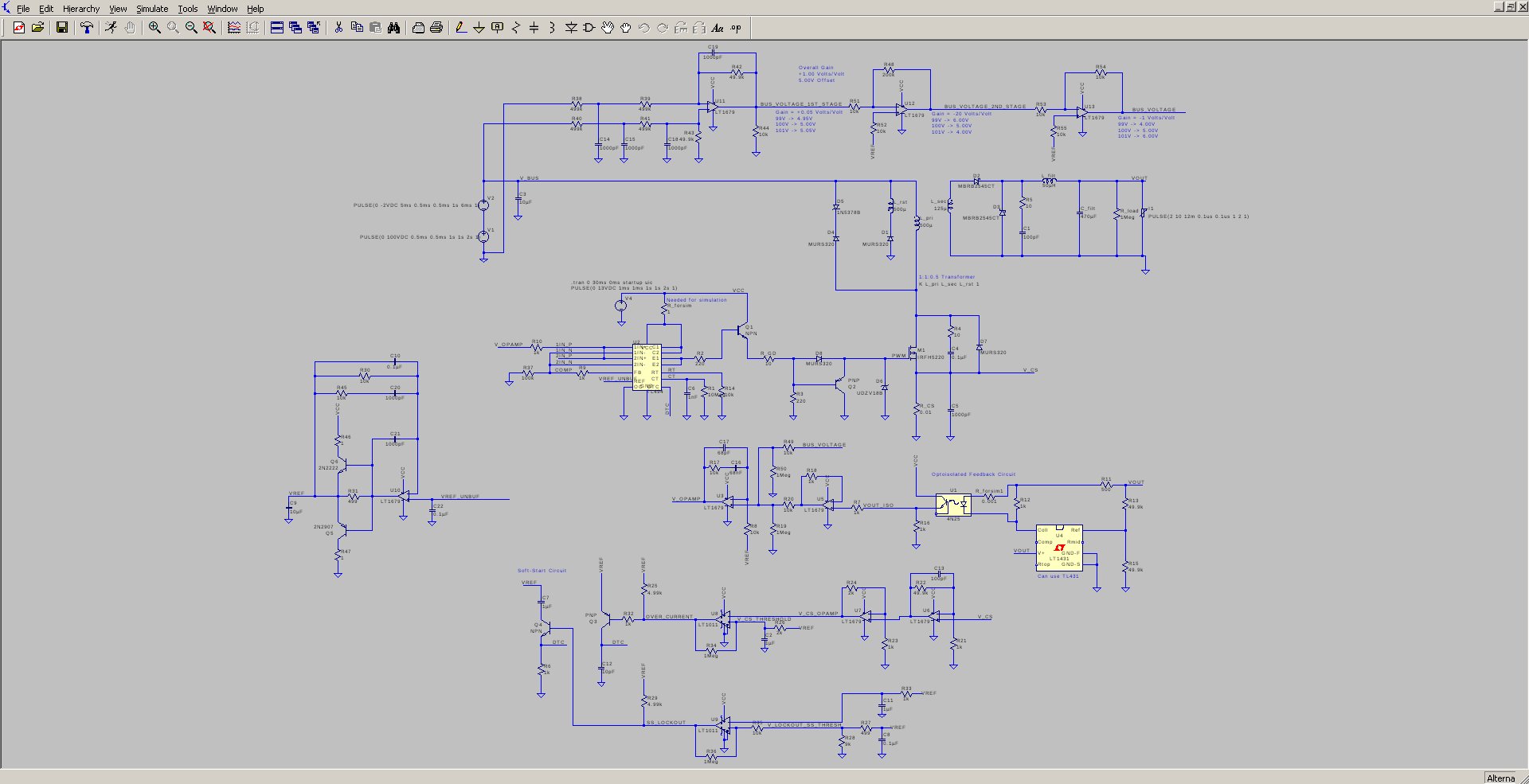Open the Window menu

tap(222, 9)
